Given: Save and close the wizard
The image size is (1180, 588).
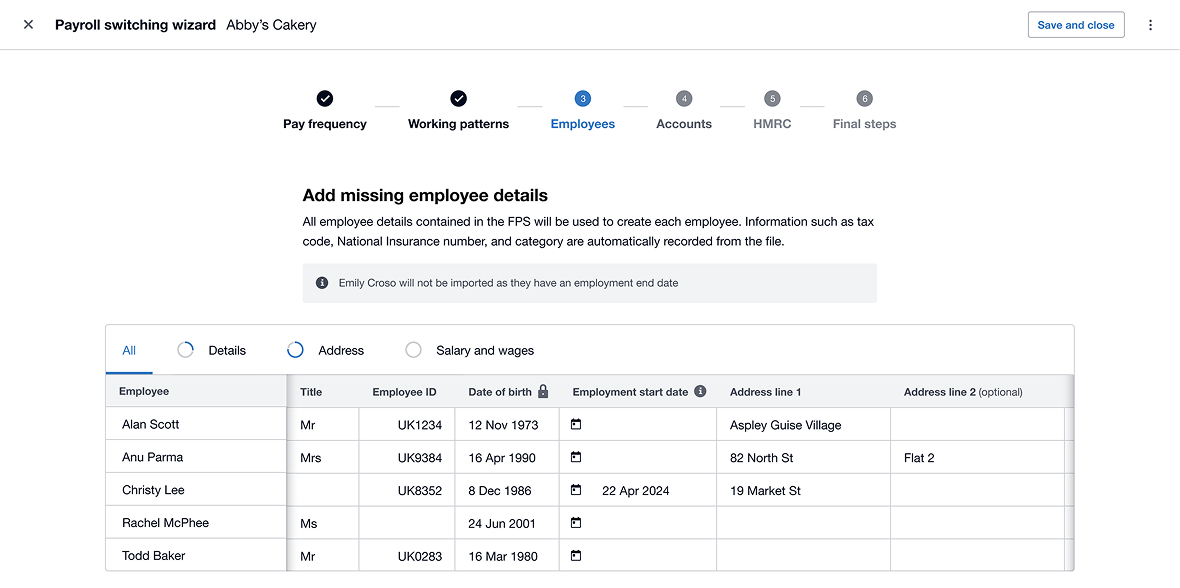Looking at the screenshot, I should point(1075,25).
